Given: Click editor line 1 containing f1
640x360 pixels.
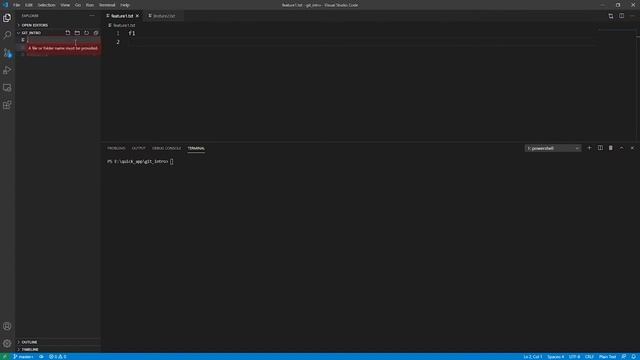Looking at the screenshot, I should click(x=131, y=33).
